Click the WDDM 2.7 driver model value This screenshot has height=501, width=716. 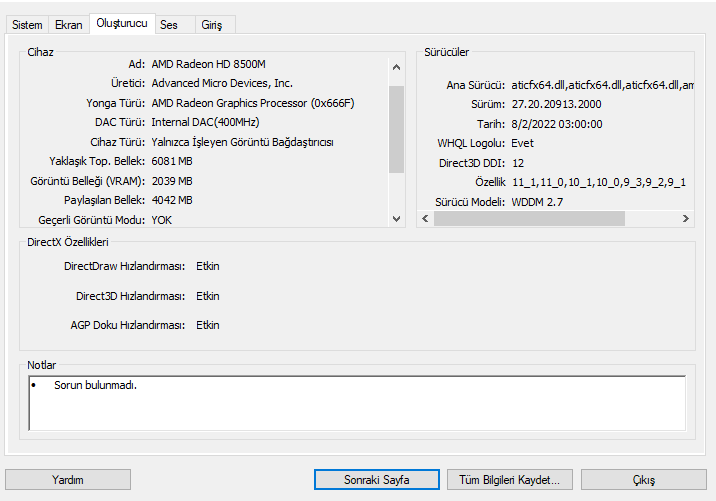click(x=538, y=201)
